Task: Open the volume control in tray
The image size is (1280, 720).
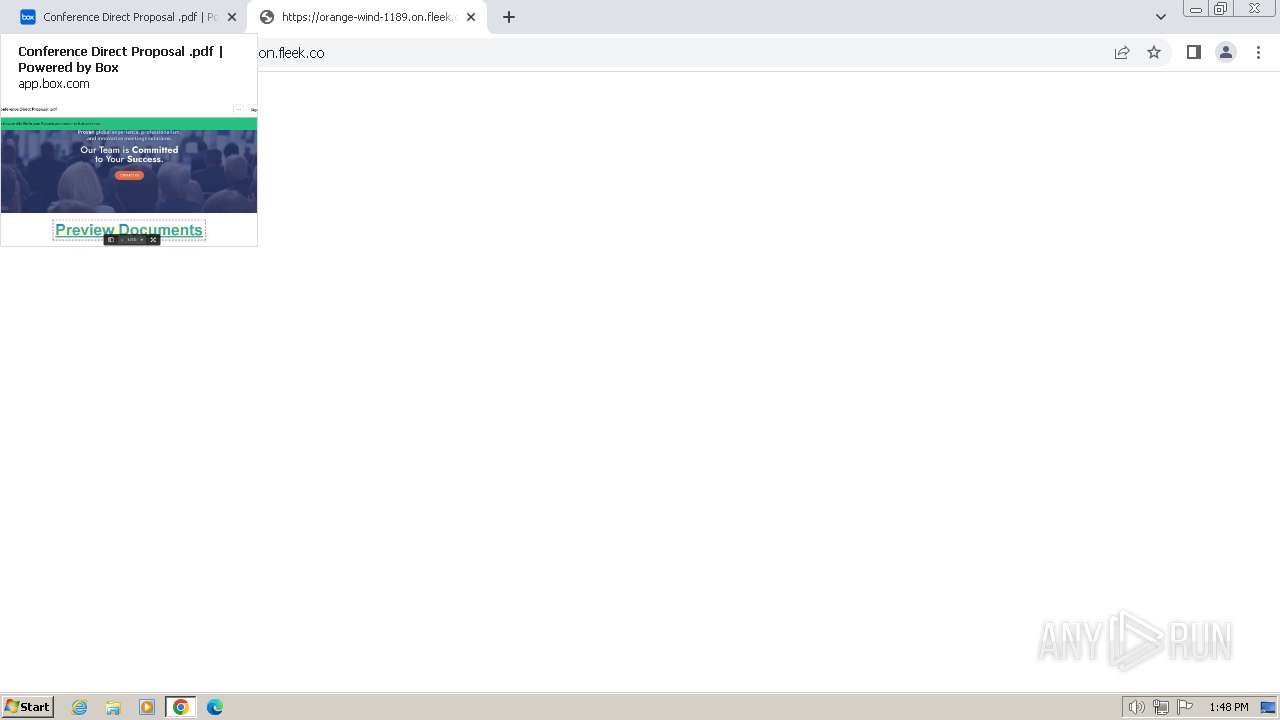Action: click(1137, 707)
